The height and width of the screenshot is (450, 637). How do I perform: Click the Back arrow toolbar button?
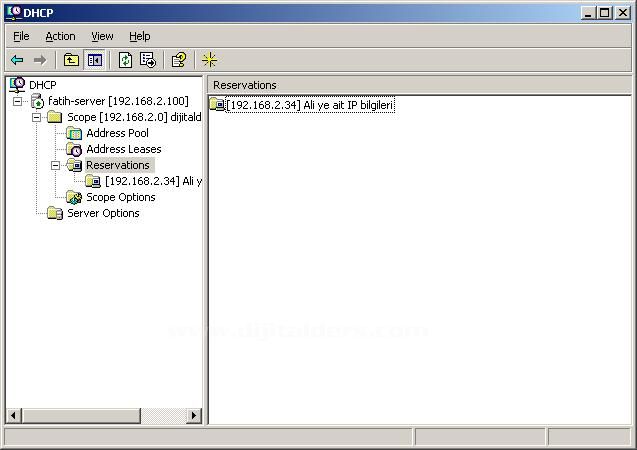[17, 60]
